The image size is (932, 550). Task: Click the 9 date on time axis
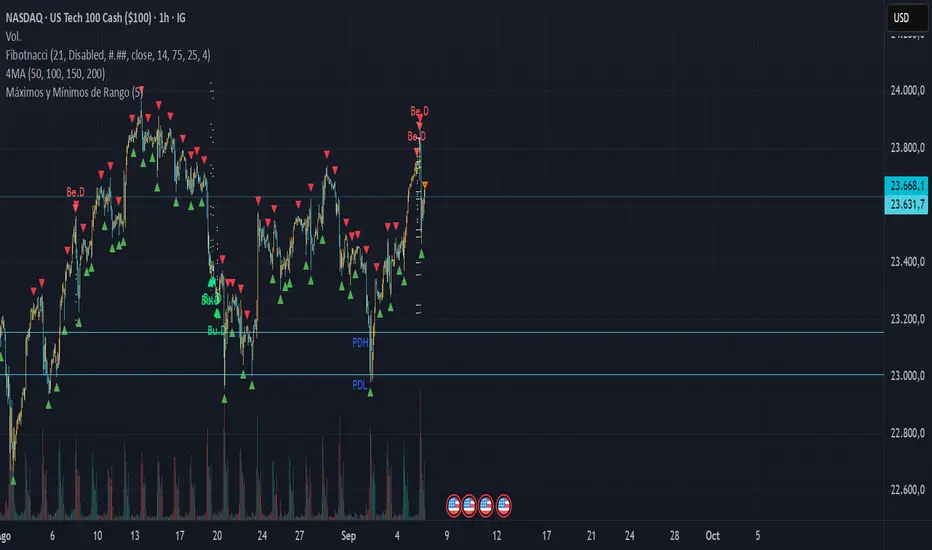446,536
